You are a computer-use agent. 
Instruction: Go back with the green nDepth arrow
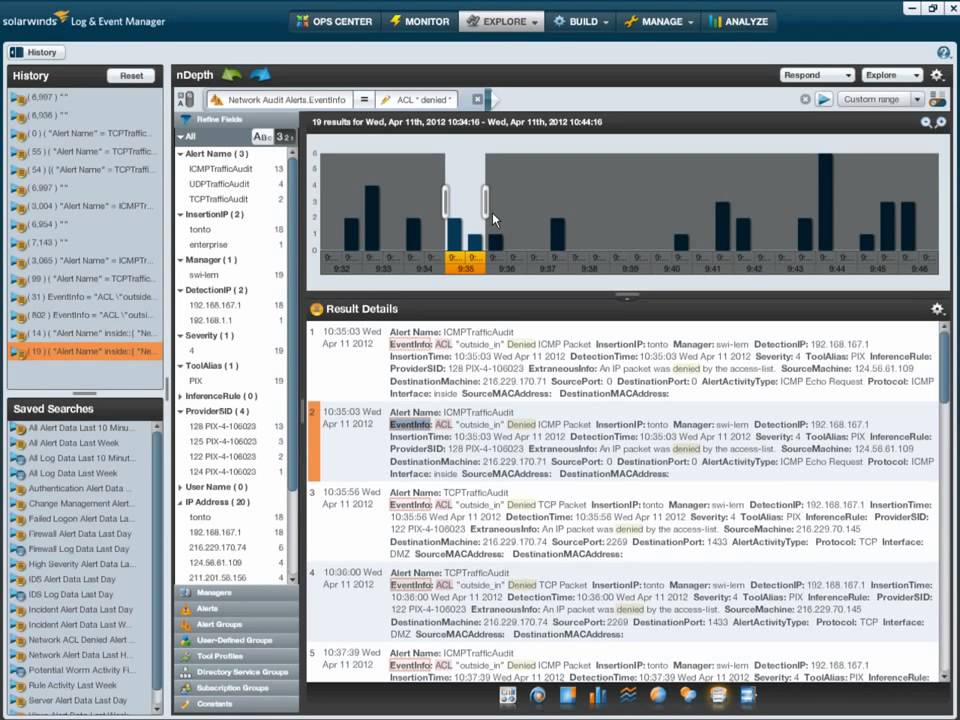point(231,75)
